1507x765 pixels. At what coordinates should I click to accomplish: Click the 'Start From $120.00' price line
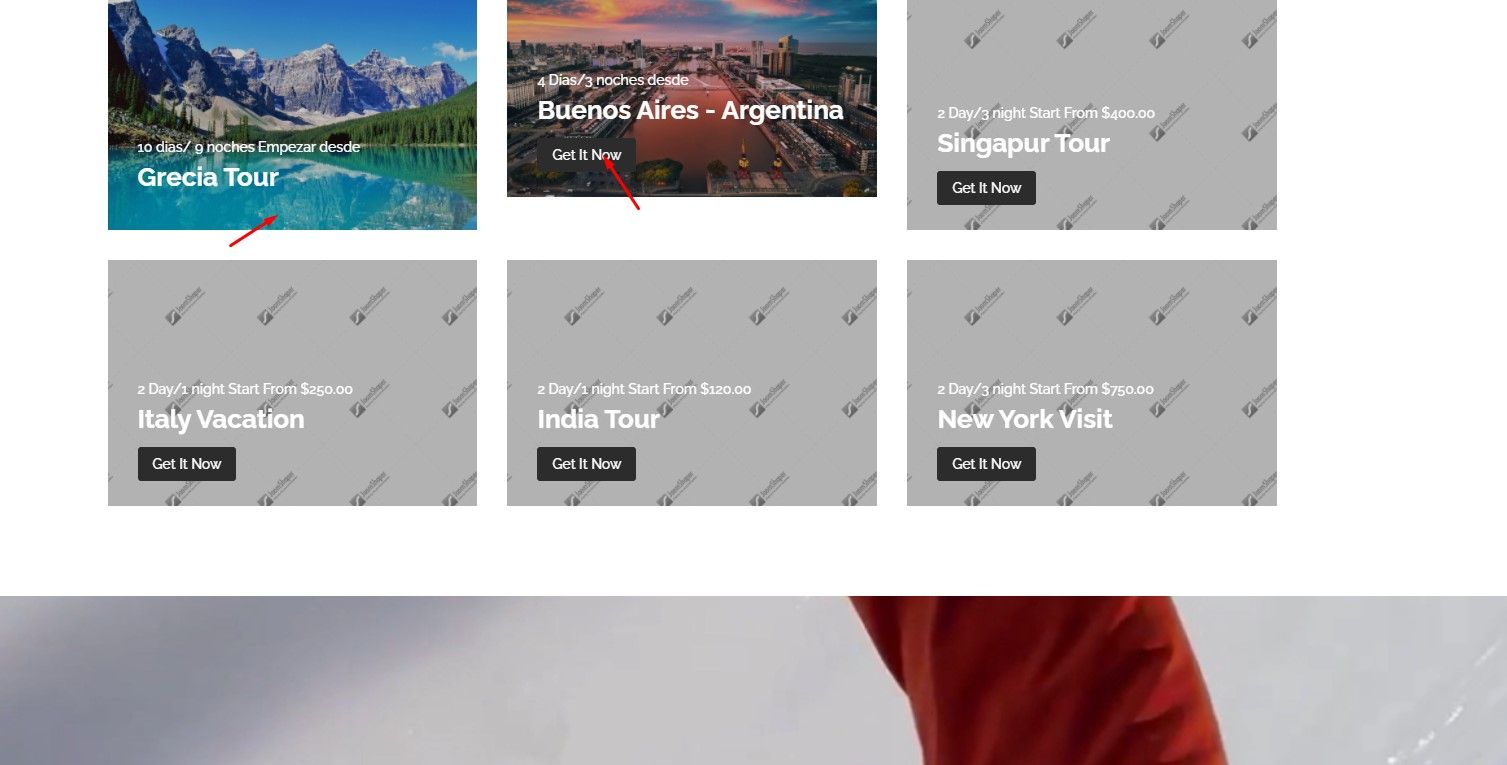point(644,389)
